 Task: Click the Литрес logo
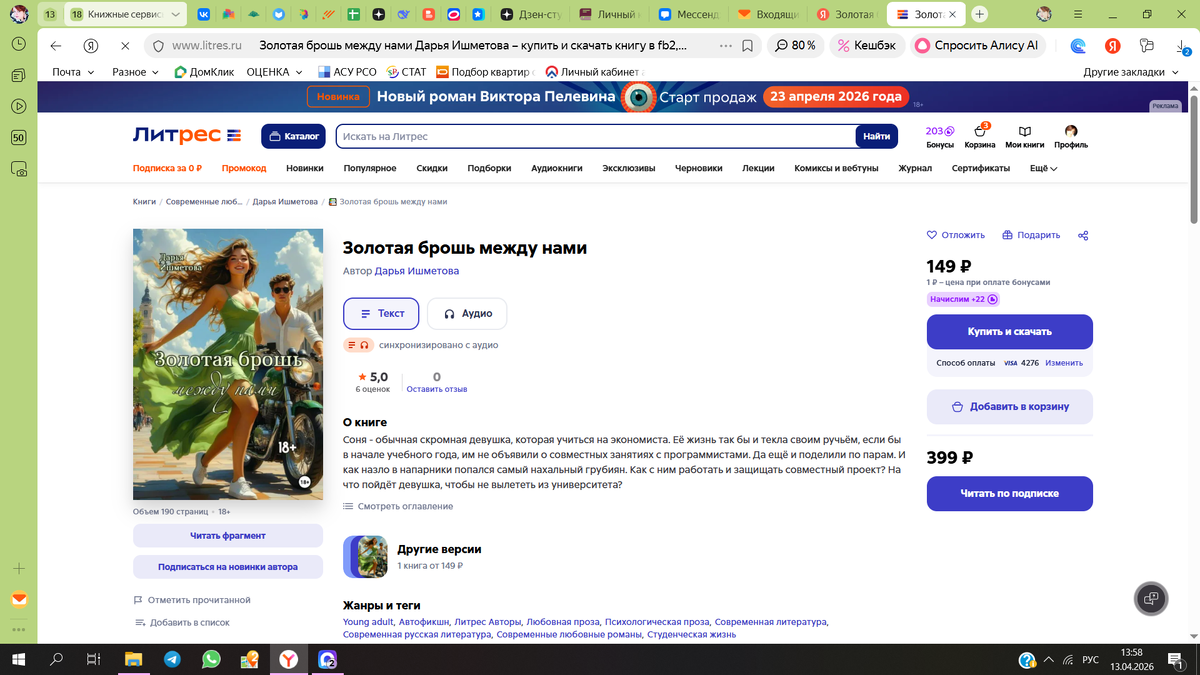pos(187,135)
